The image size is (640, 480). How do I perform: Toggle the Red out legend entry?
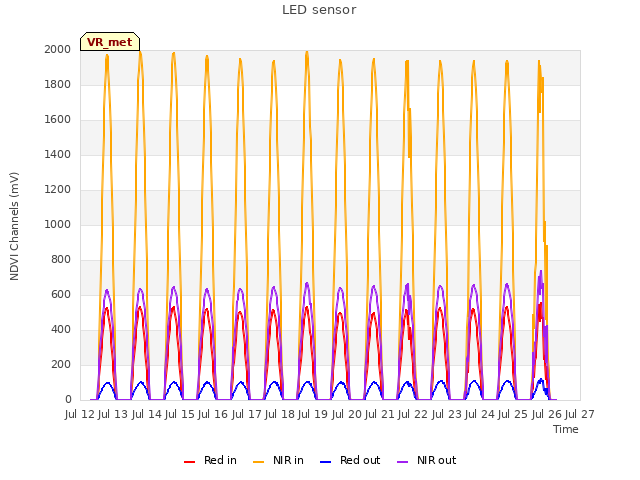tap(350, 460)
